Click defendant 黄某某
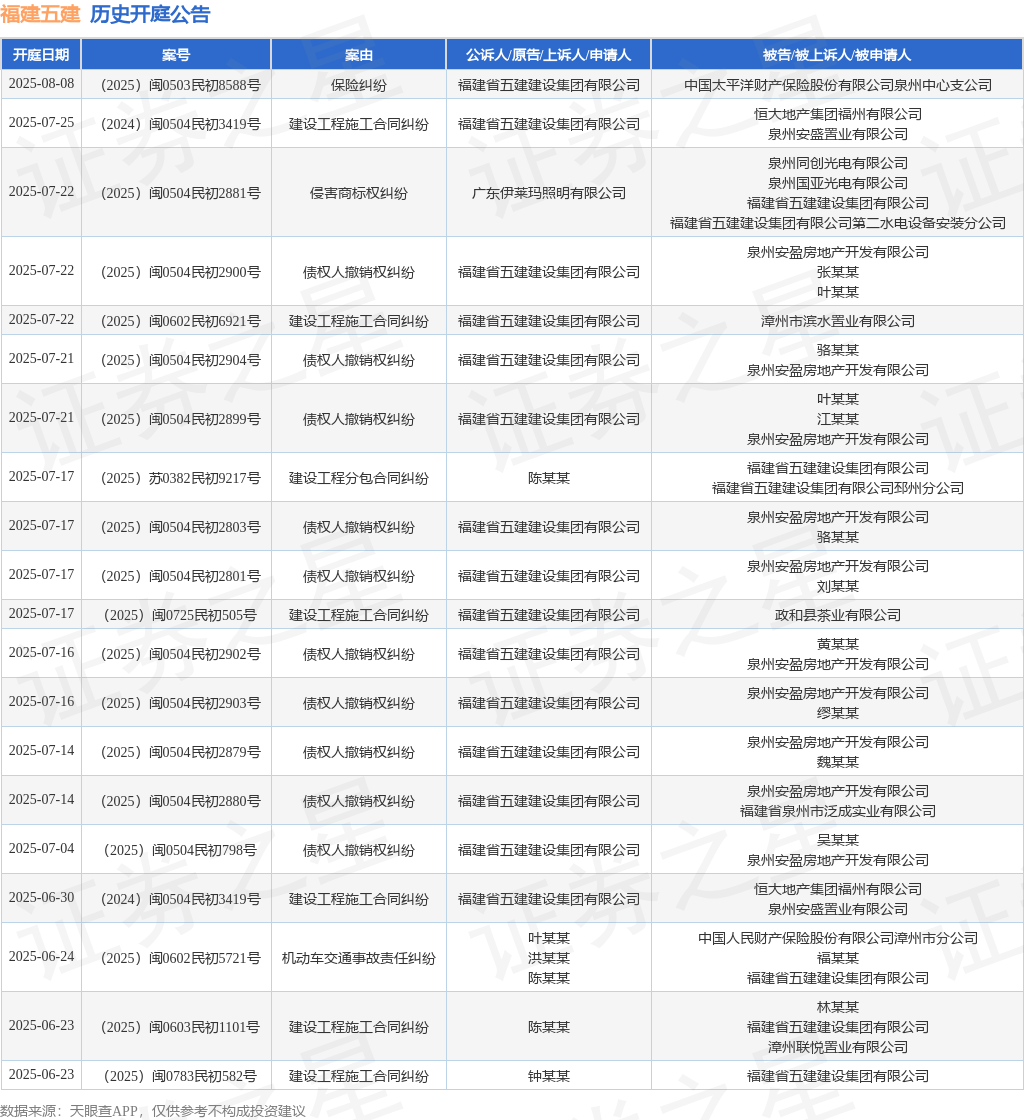1024x1120 pixels. tap(838, 644)
